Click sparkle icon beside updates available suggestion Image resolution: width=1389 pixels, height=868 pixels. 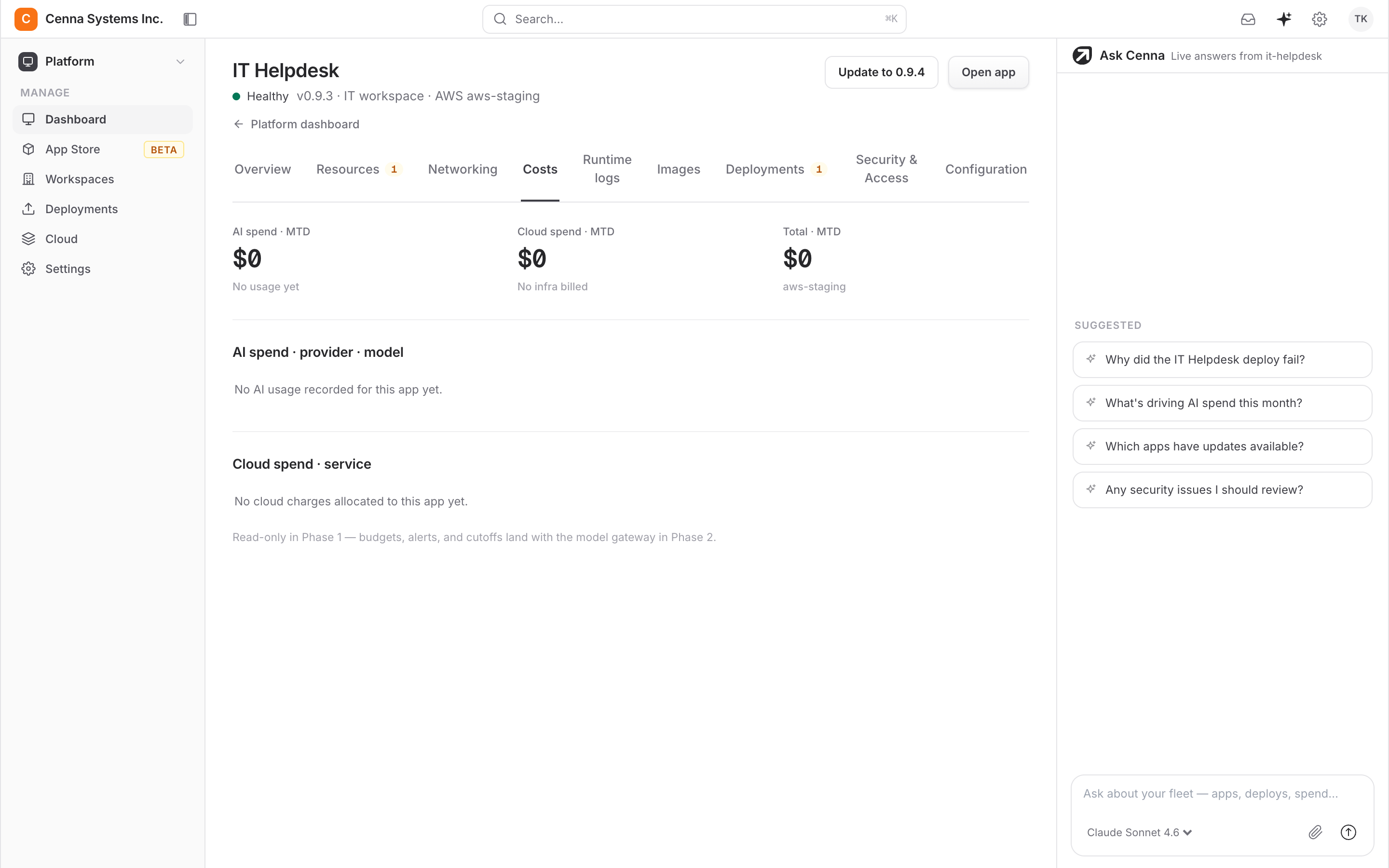pos(1091,446)
